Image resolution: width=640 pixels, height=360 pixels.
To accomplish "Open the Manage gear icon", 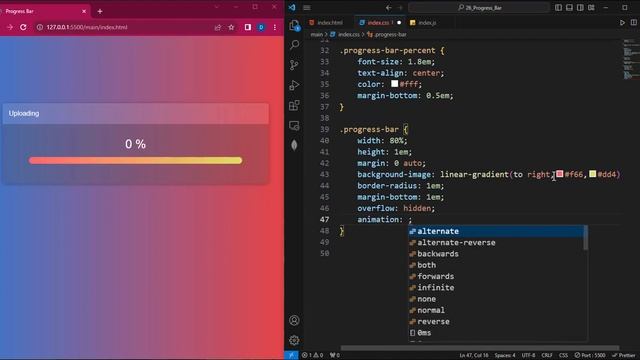I will tap(294, 340).
